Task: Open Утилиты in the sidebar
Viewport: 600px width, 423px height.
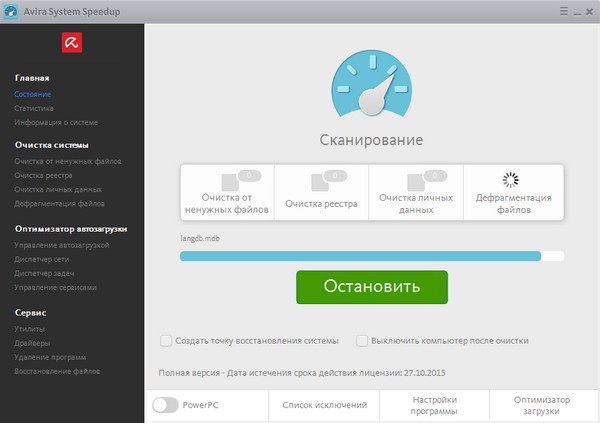Action: [29, 329]
